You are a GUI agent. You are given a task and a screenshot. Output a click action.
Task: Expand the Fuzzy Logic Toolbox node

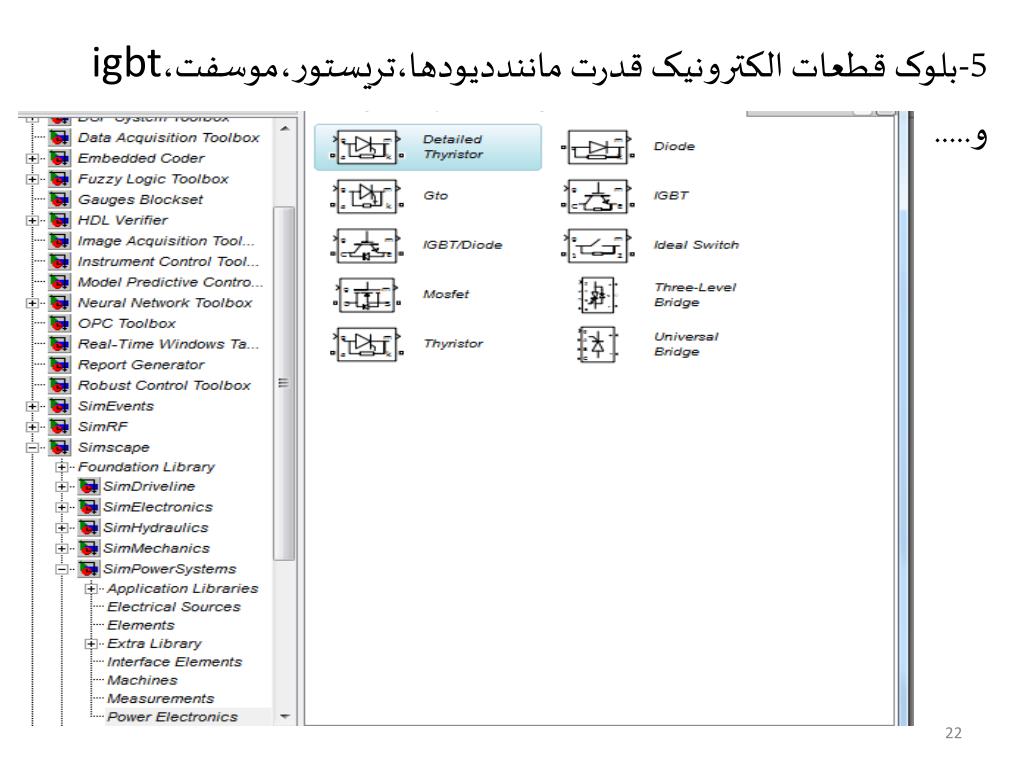click(x=32, y=179)
